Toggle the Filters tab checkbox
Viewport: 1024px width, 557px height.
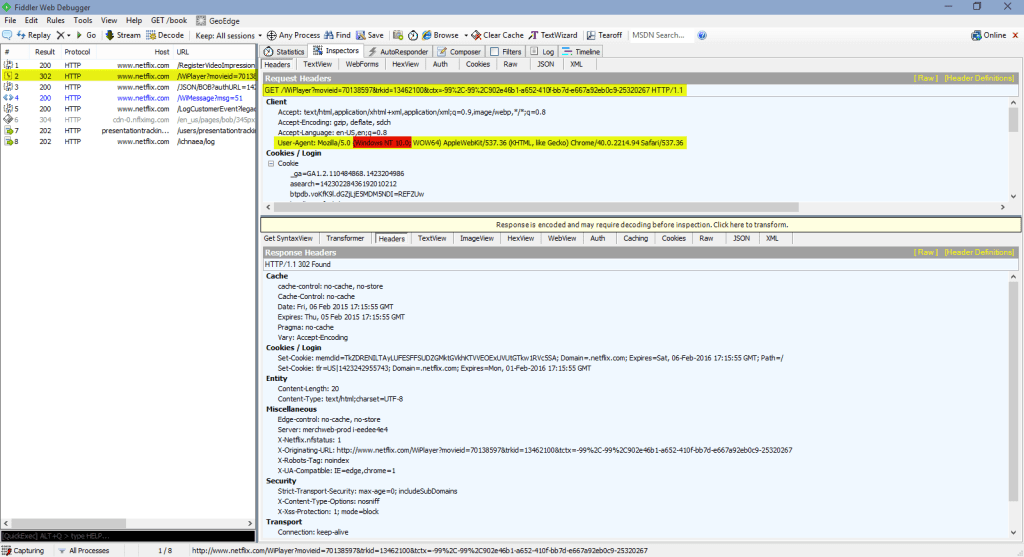(494, 52)
